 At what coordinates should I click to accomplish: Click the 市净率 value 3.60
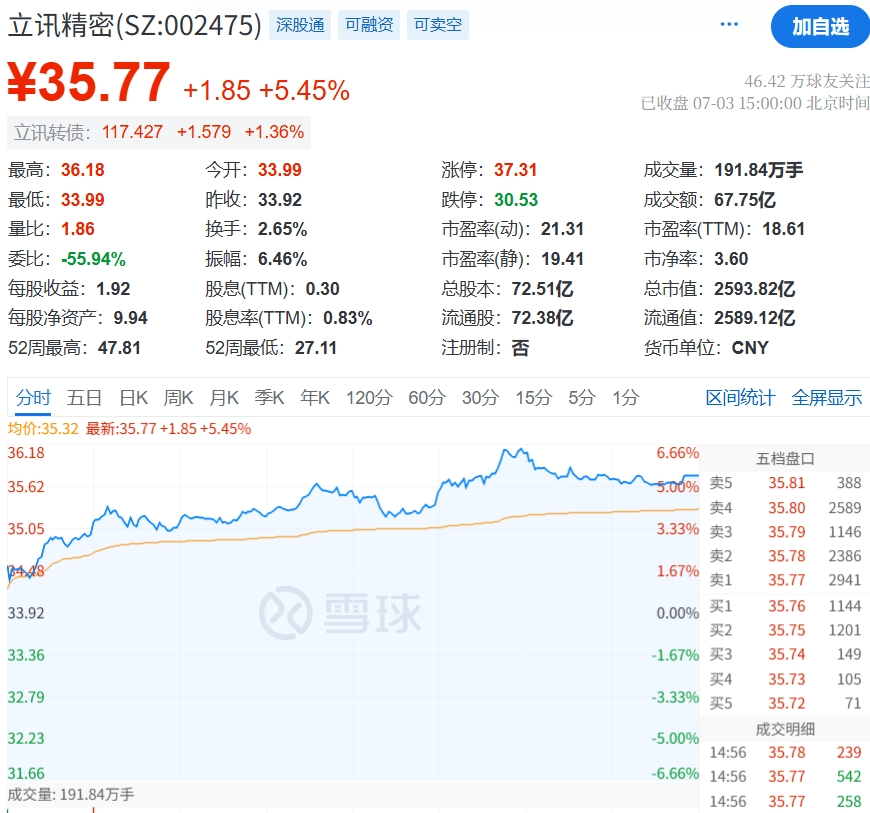[731, 259]
